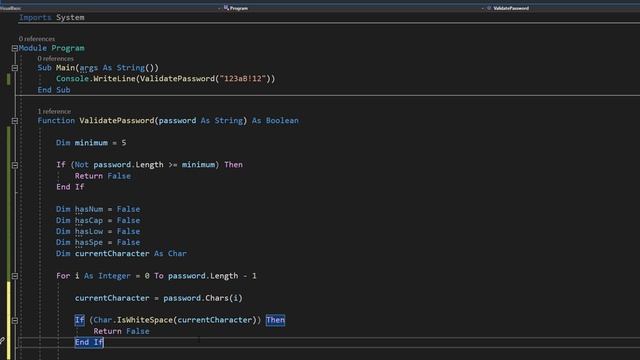640x360 pixels.
Task: Click 'System' on the Imports line
Action: (70, 18)
